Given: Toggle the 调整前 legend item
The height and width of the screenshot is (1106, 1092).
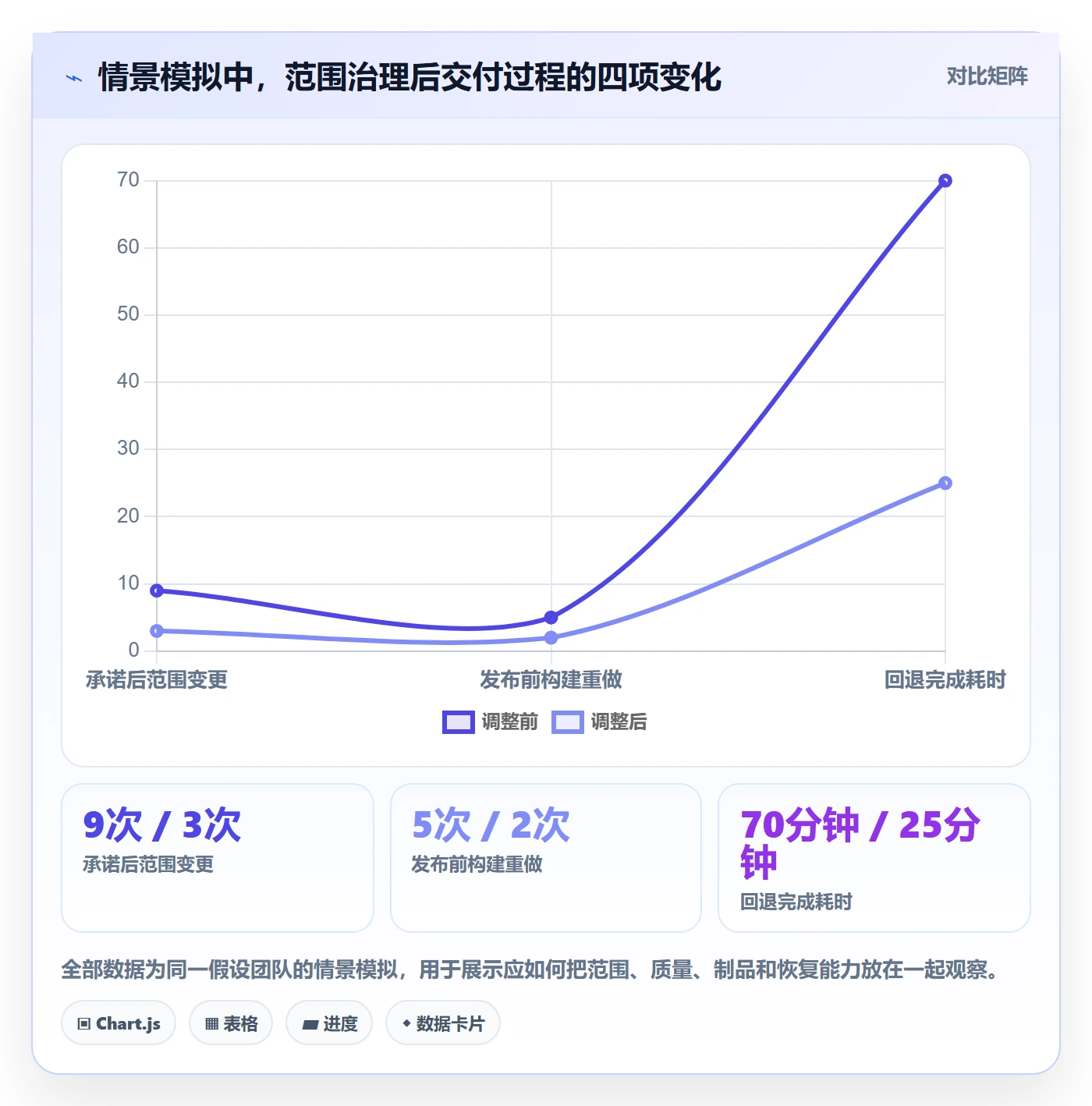Looking at the screenshot, I should pyautogui.click(x=490, y=721).
